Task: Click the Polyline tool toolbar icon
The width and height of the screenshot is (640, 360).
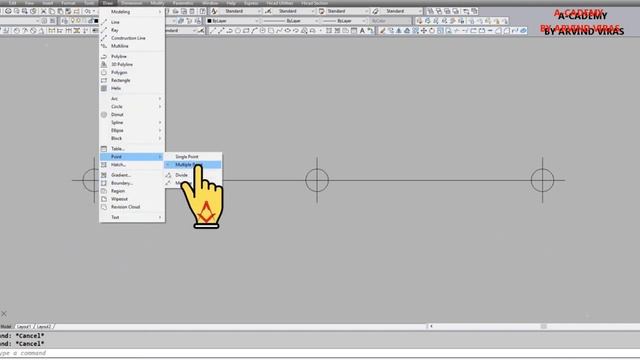Action: [x=229, y=31]
